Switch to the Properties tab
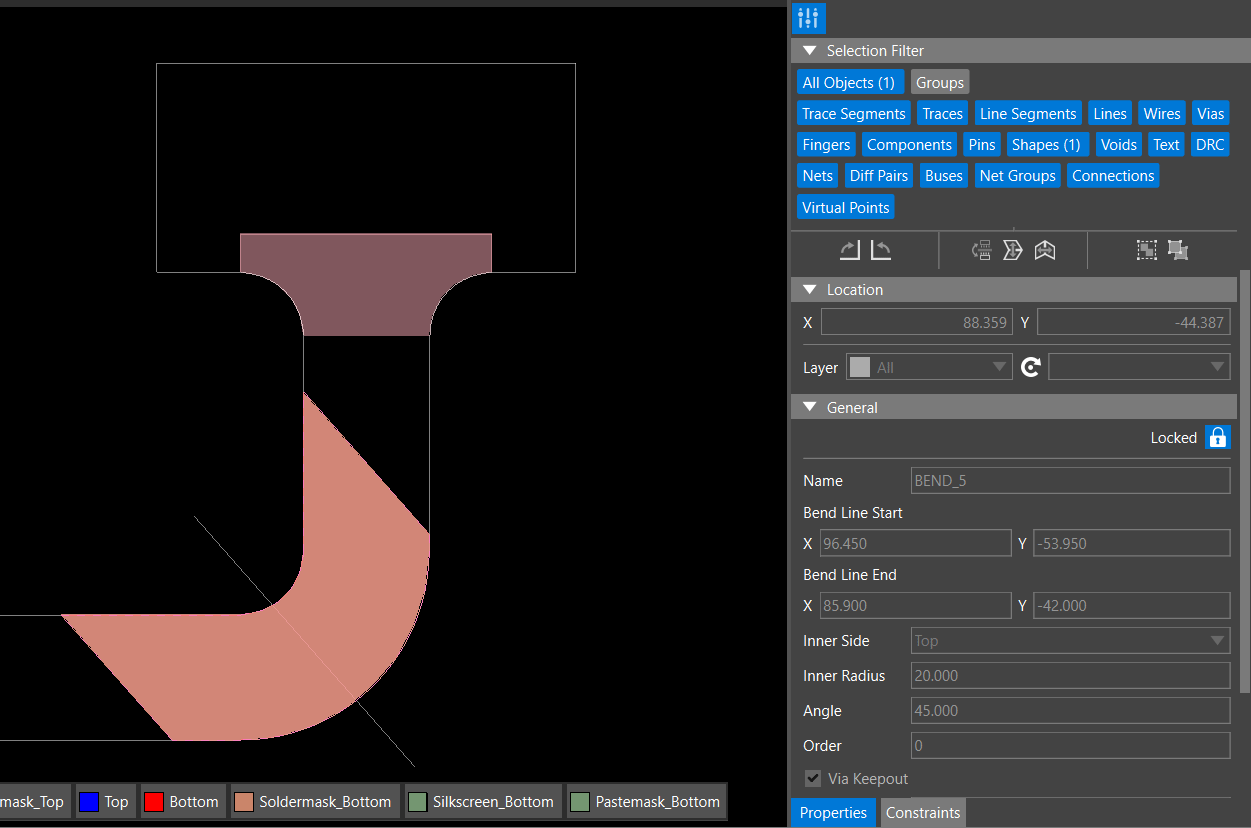 coord(833,812)
